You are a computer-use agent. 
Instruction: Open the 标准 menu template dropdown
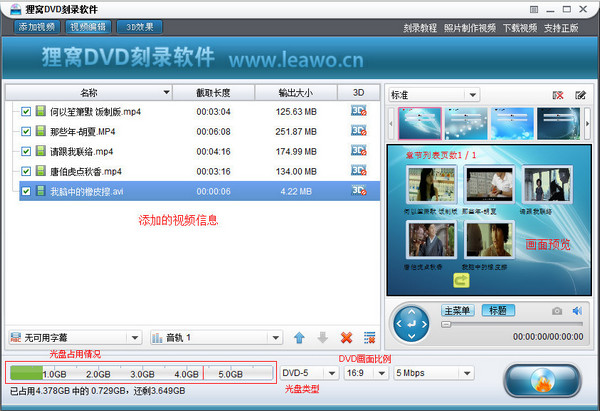(x=434, y=95)
